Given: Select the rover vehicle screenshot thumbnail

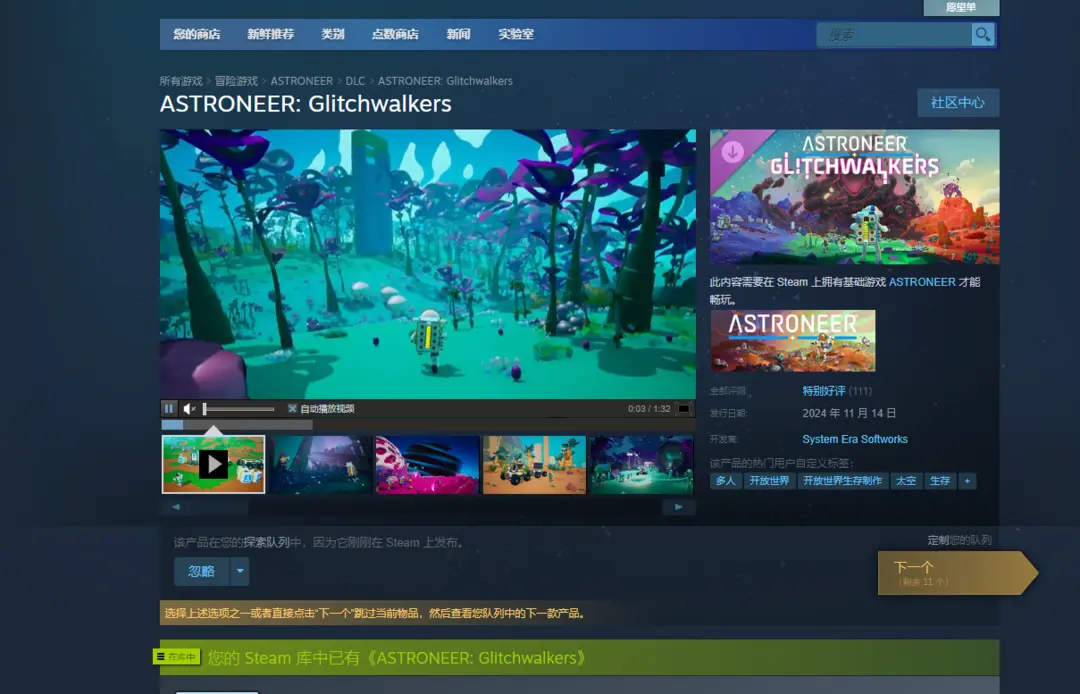Looking at the screenshot, I should tap(534, 465).
